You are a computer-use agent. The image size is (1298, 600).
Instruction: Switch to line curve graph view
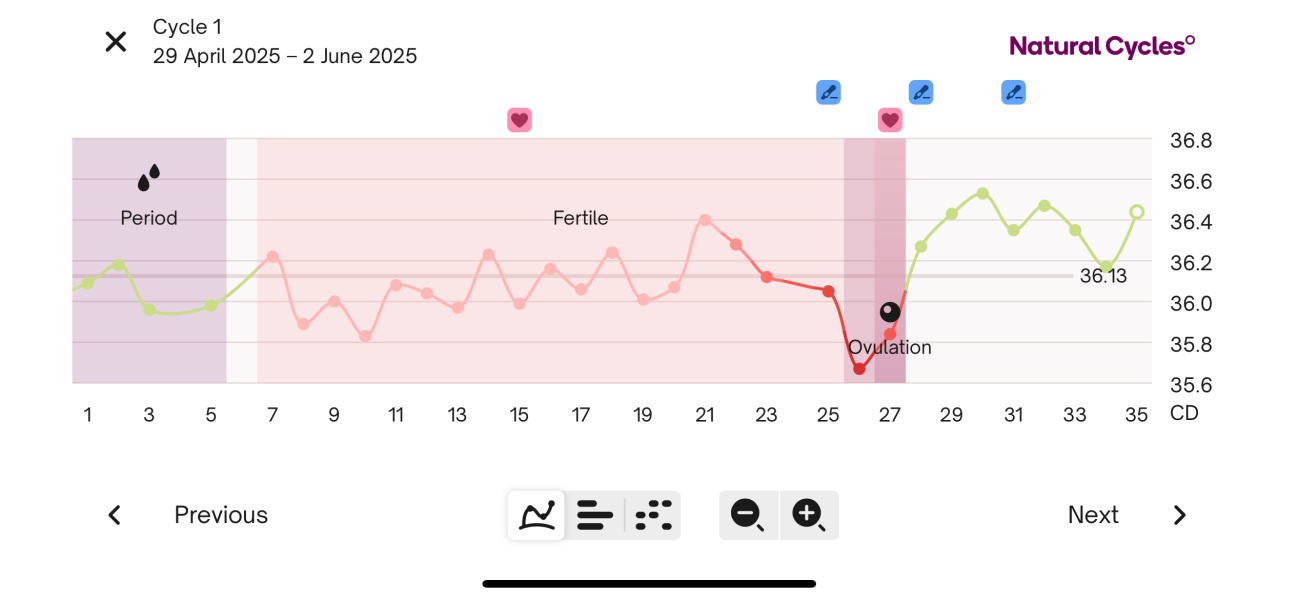pos(537,515)
